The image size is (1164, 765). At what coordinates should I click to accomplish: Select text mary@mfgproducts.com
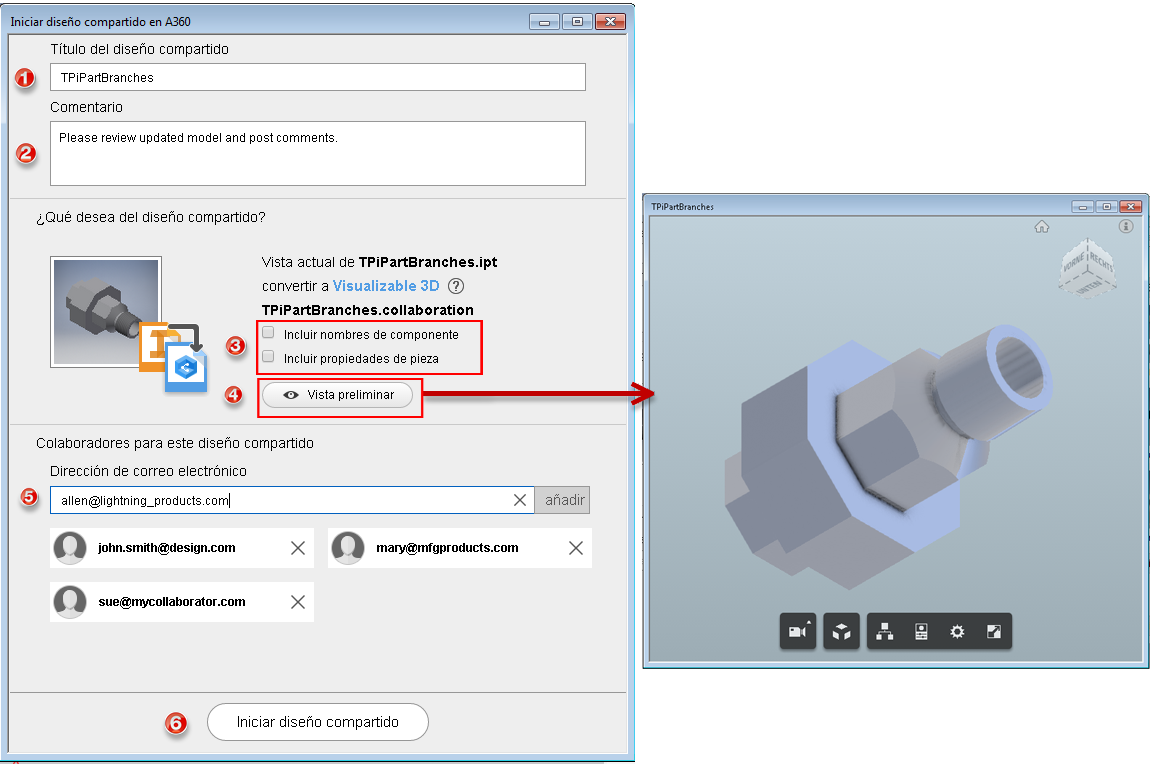coord(447,548)
